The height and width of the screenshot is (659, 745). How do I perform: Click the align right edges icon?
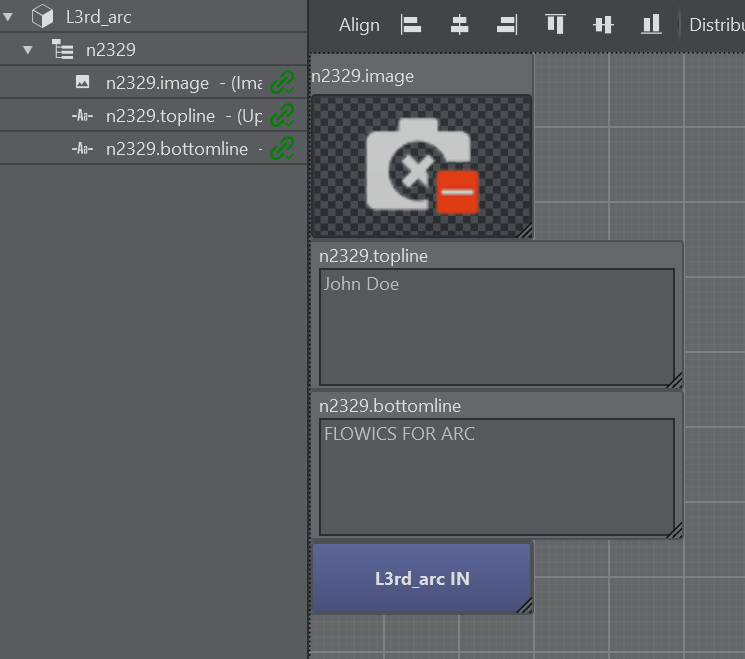coord(507,25)
